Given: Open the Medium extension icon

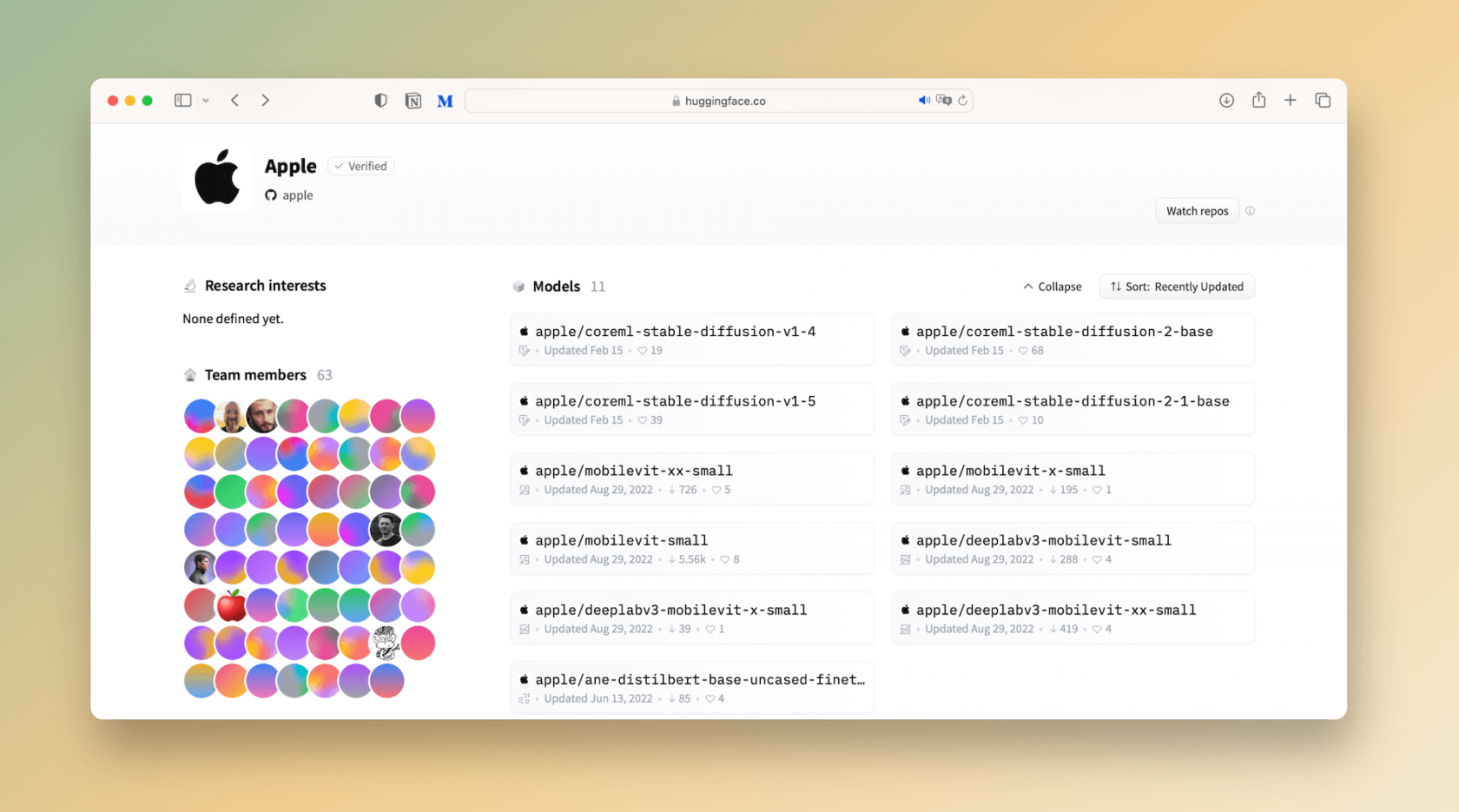Looking at the screenshot, I should click(445, 100).
